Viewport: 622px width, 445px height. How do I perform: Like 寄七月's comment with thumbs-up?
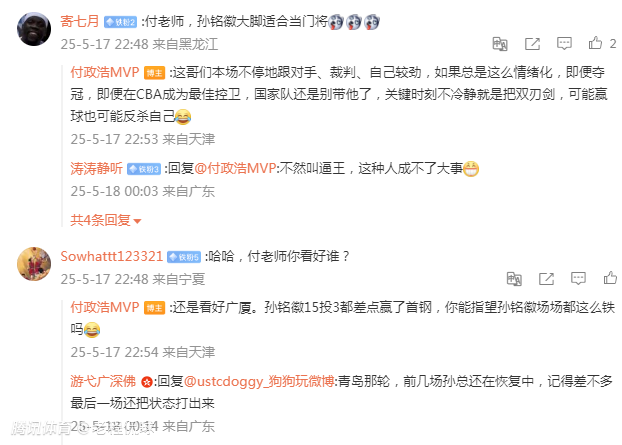coord(595,43)
